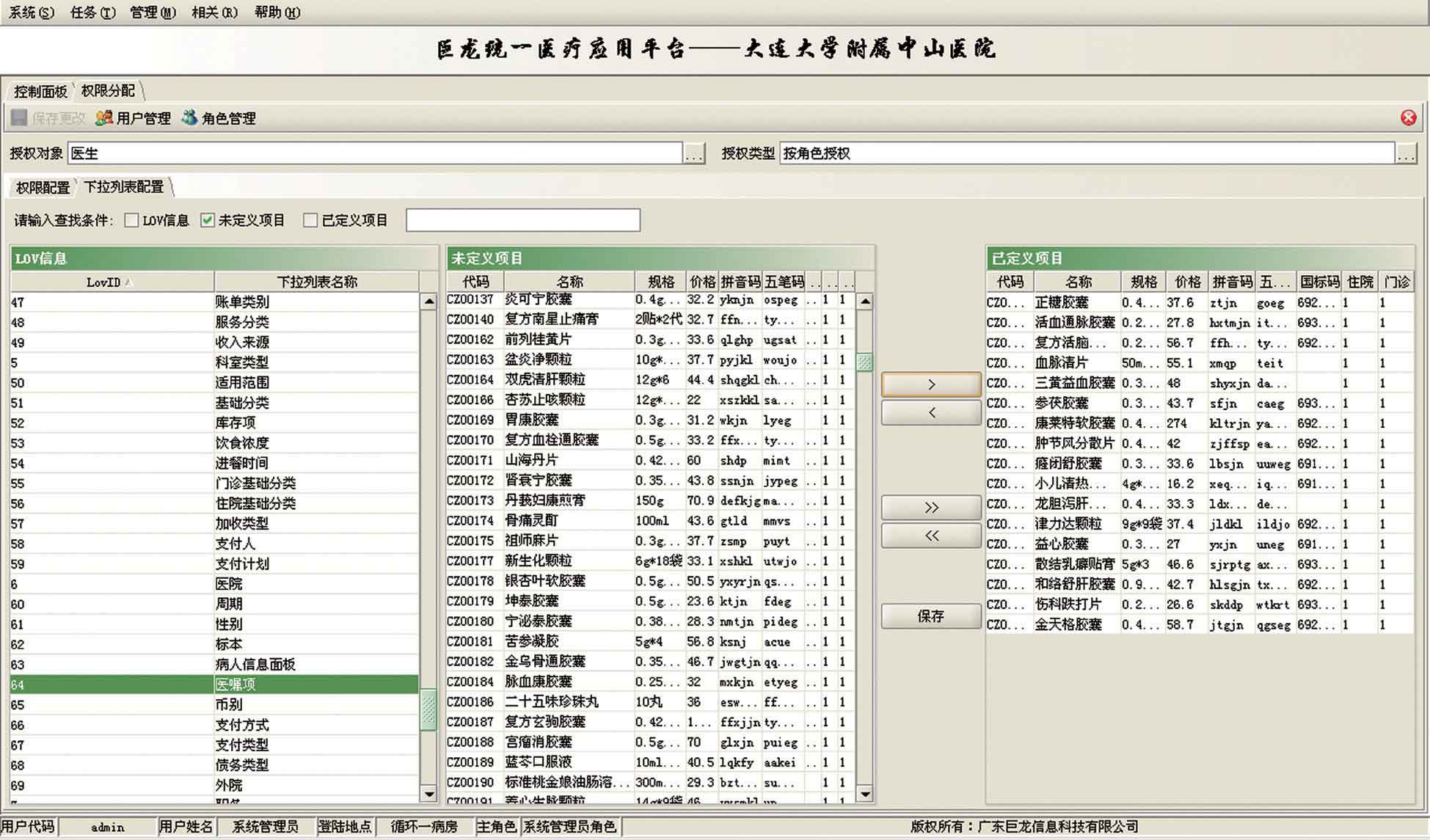Viewport: 1430px width, 840px height.
Task: Click the 授权对象 input field containing 医生
Action: [x=375, y=153]
